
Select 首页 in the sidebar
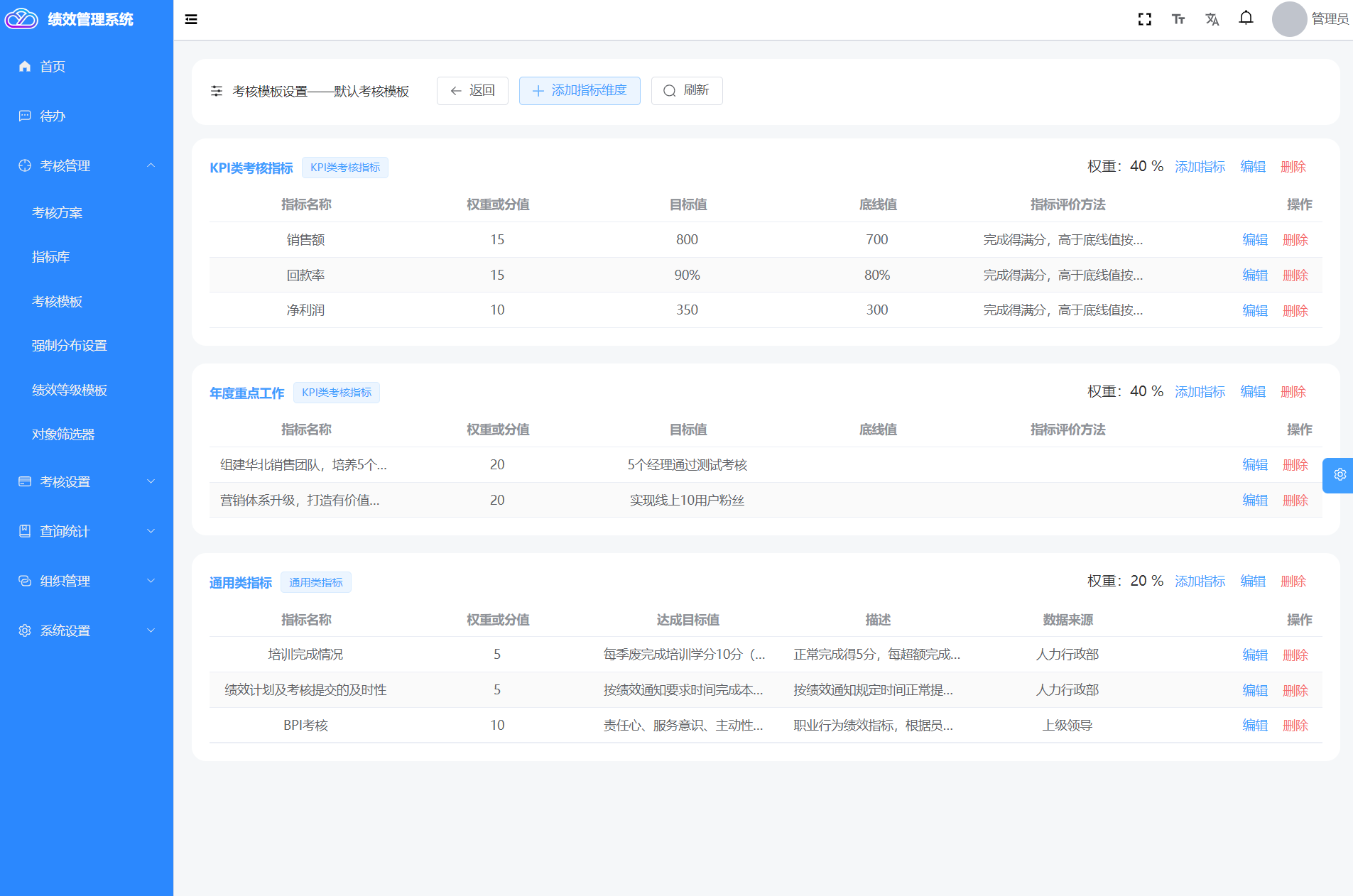pyautogui.click(x=53, y=66)
